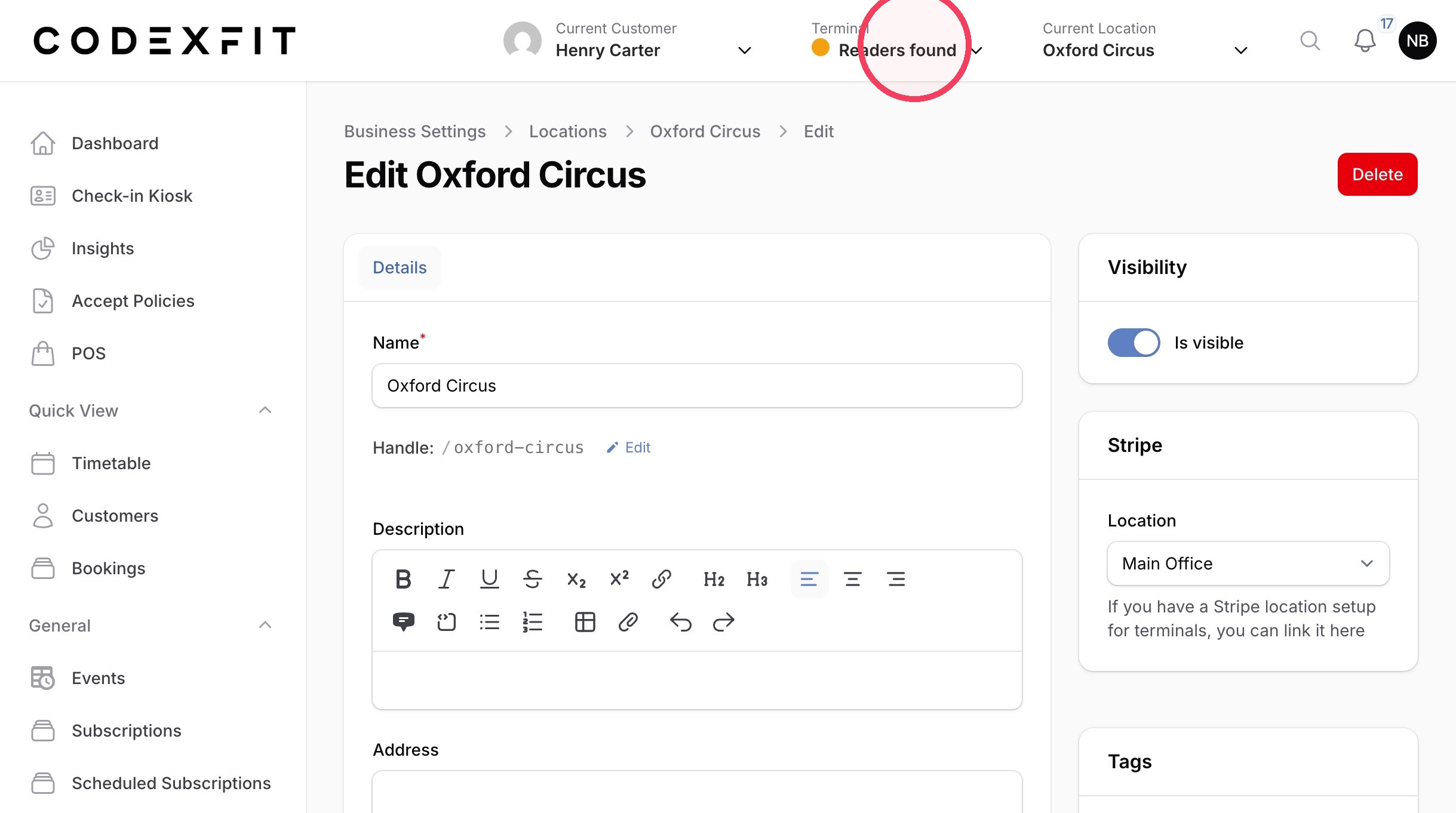Image resolution: width=1456 pixels, height=813 pixels.
Task: Insert a table into the description
Action: coord(585,622)
